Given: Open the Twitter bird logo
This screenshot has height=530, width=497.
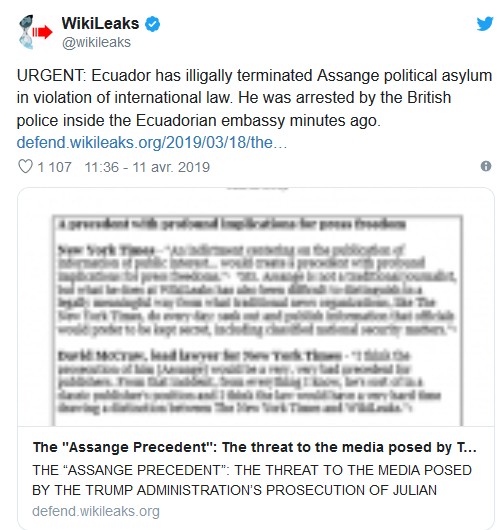Looking at the screenshot, I should (484, 24).
